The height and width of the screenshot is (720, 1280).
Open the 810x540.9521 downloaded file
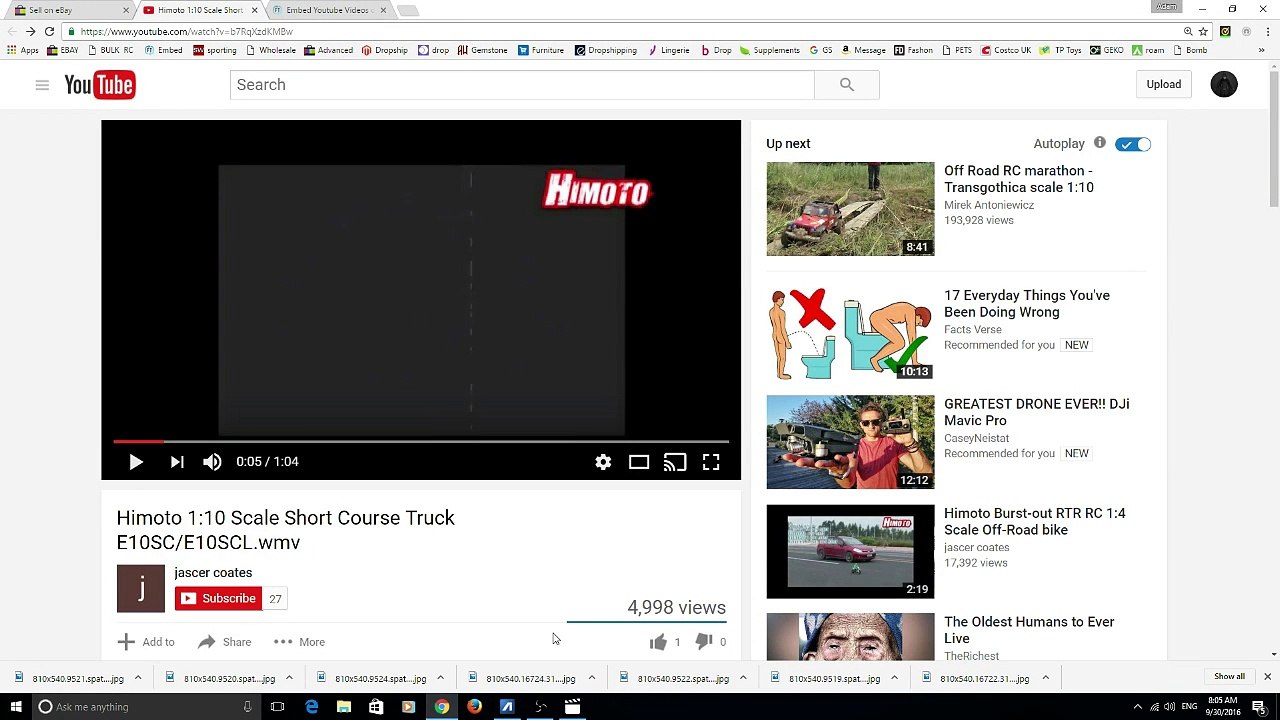(x=70, y=678)
